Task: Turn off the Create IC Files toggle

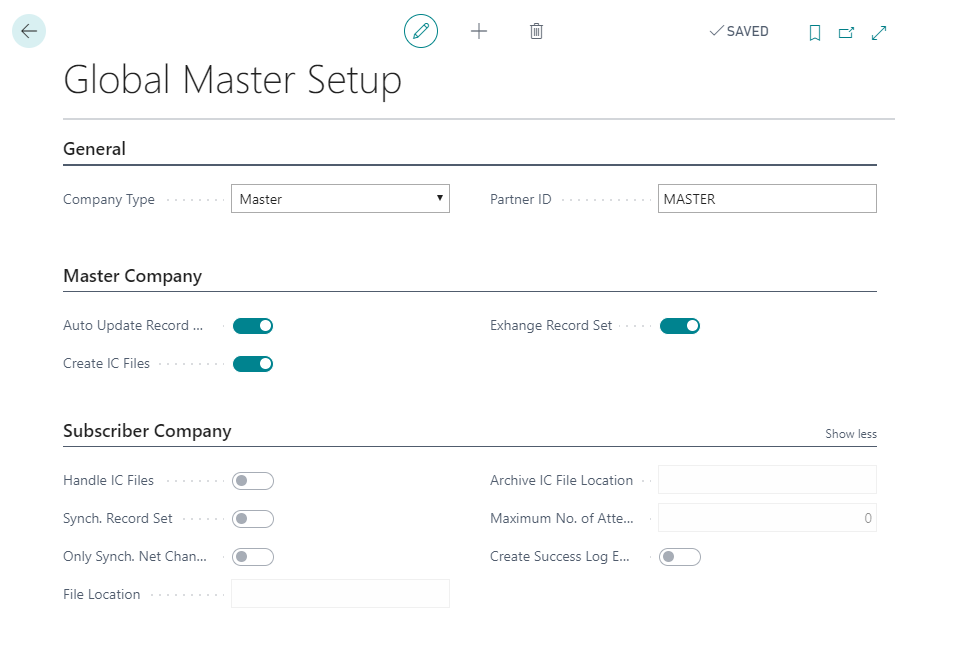Action: 253,364
